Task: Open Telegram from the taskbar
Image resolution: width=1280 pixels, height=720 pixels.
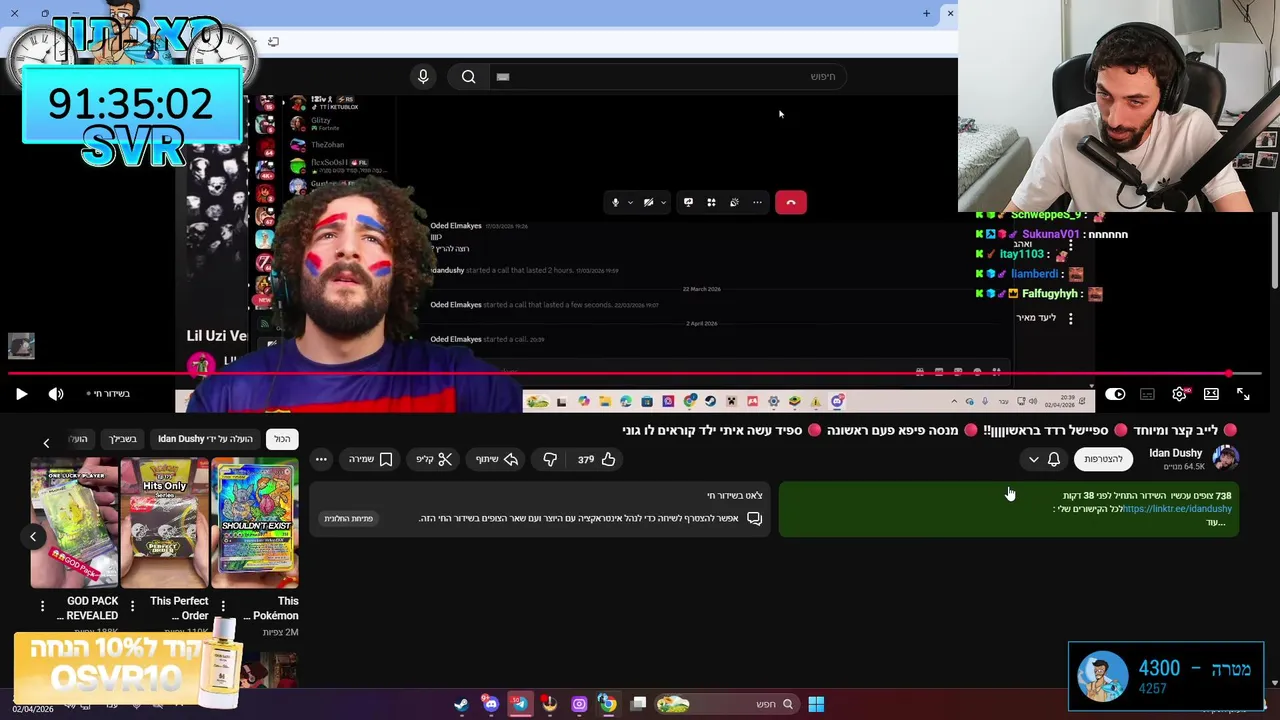Action: [520, 704]
